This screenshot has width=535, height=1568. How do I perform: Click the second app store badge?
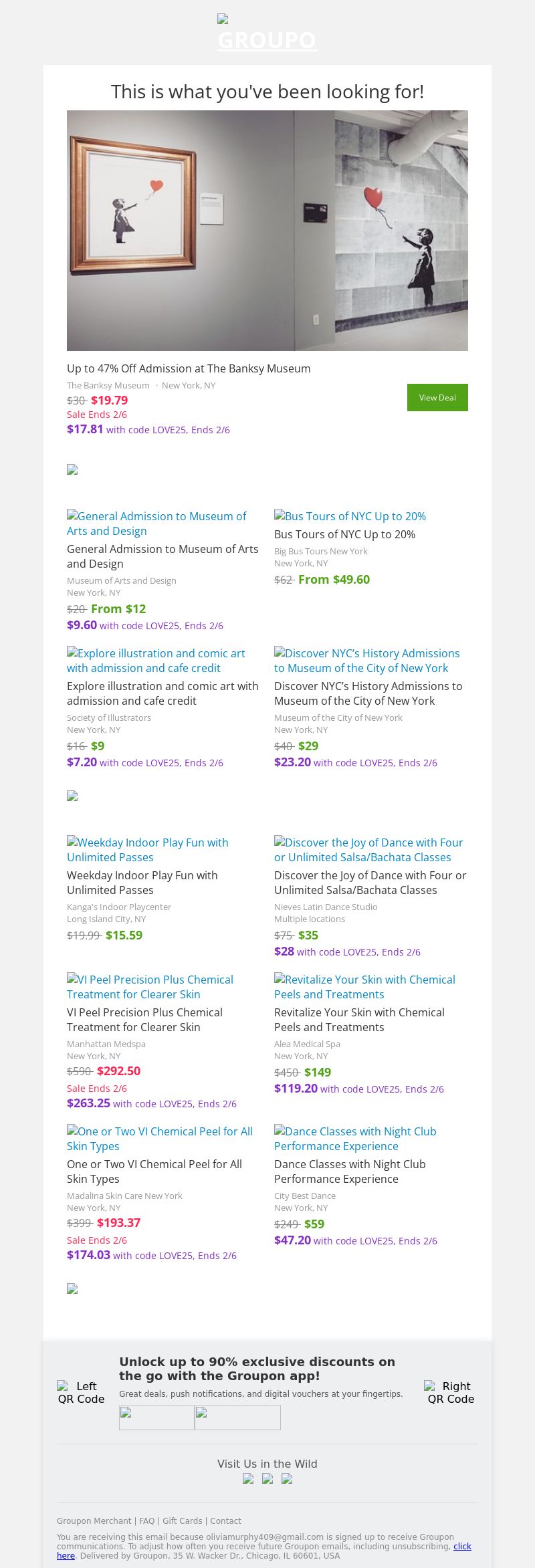point(237,1418)
